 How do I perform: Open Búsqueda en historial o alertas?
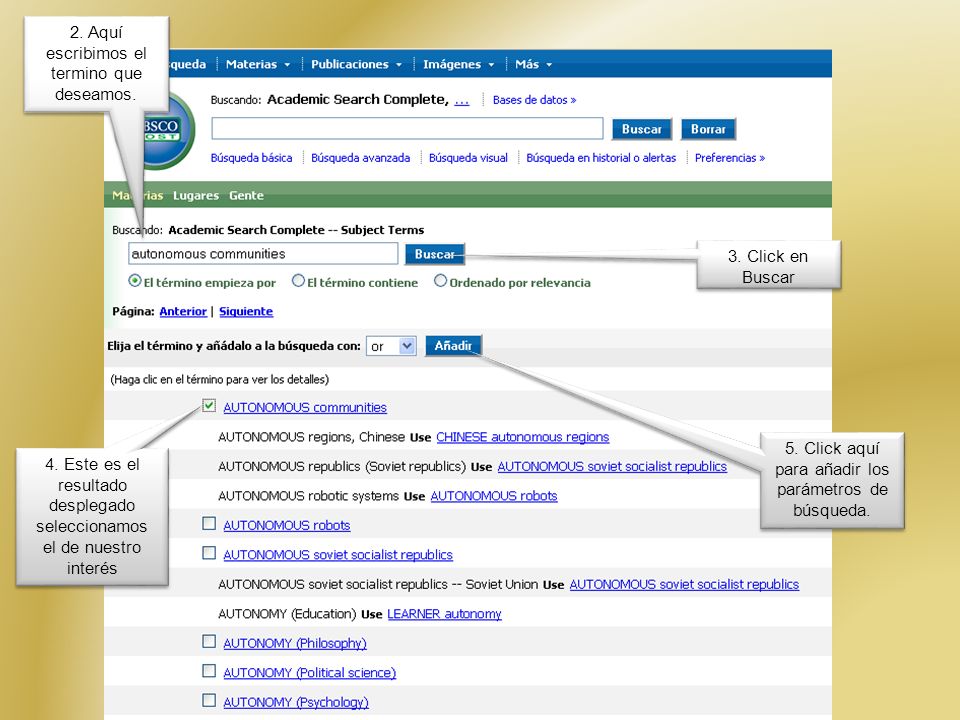[x=601, y=158]
